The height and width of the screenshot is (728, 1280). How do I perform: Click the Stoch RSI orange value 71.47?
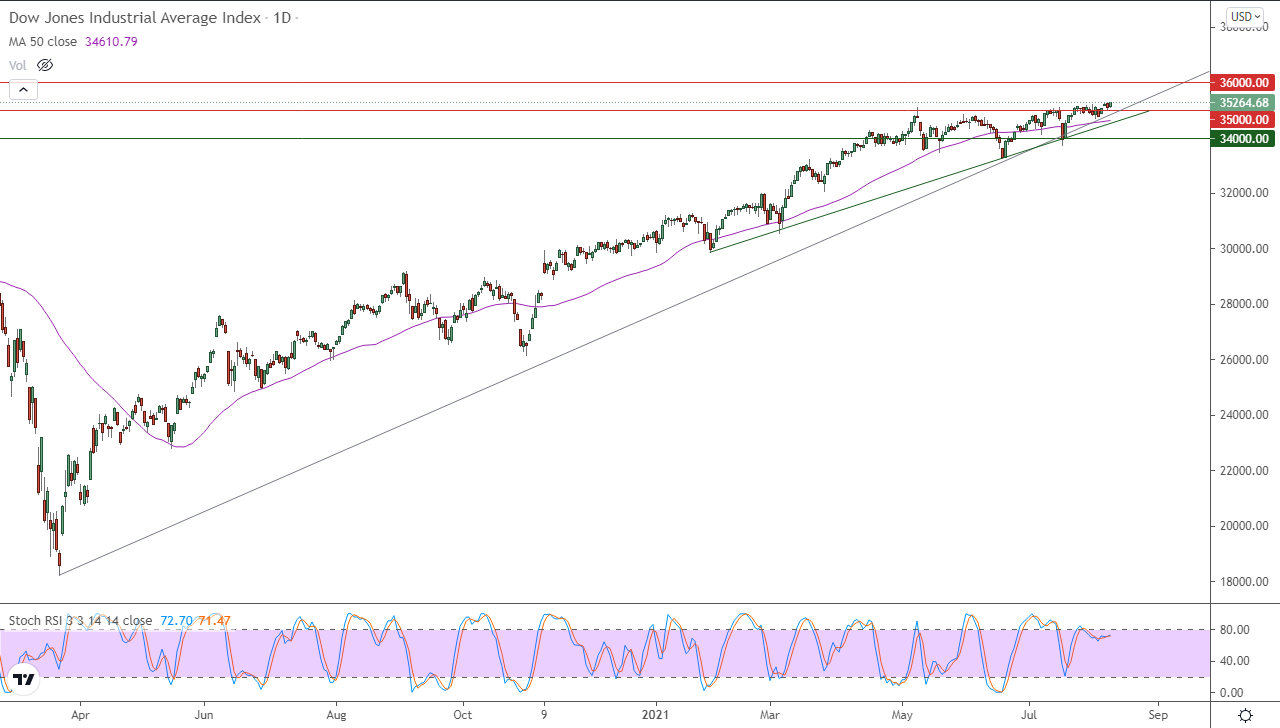(214, 621)
